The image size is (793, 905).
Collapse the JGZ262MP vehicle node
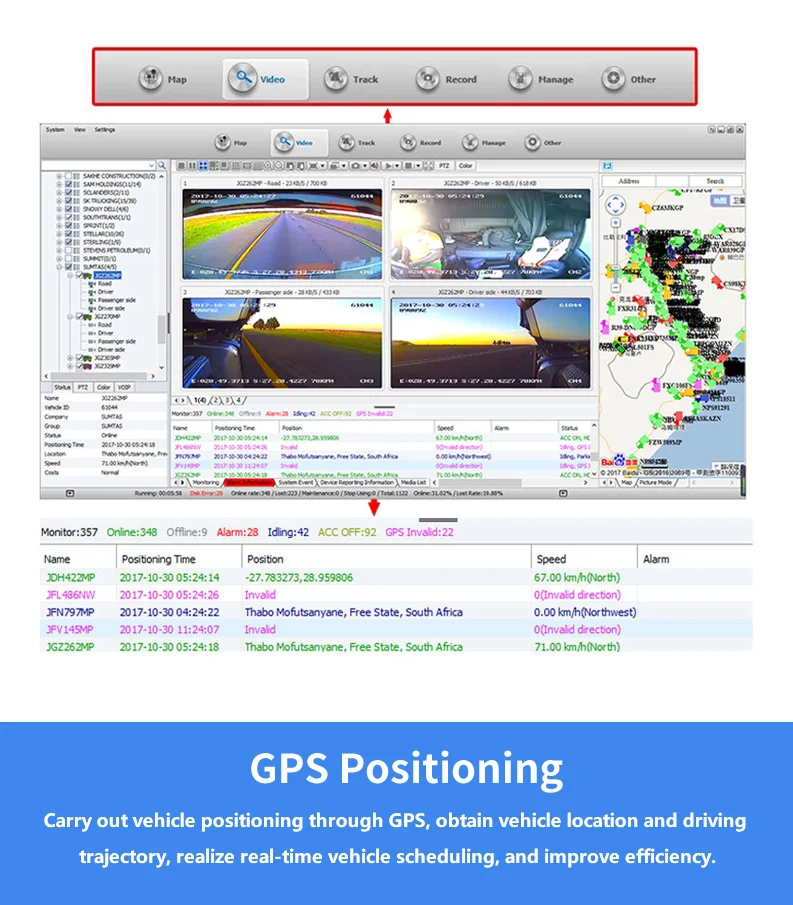pyautogui.click(x=70, y=275)
